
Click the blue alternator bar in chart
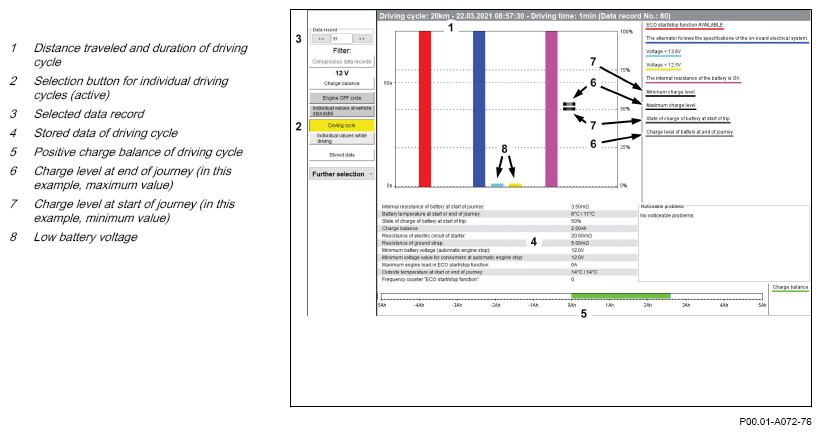point(479,109)
